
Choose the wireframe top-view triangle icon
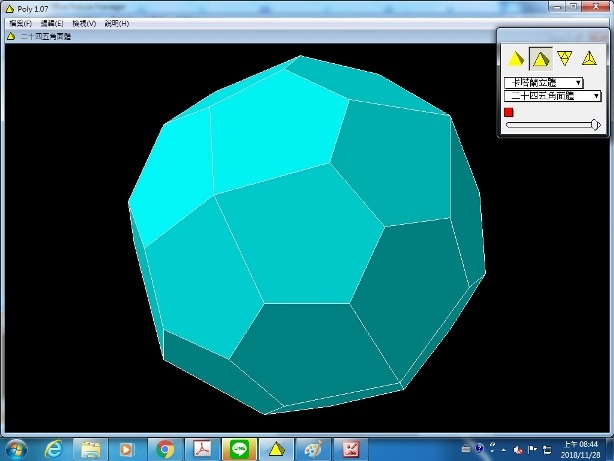click(x=589, y=59)
